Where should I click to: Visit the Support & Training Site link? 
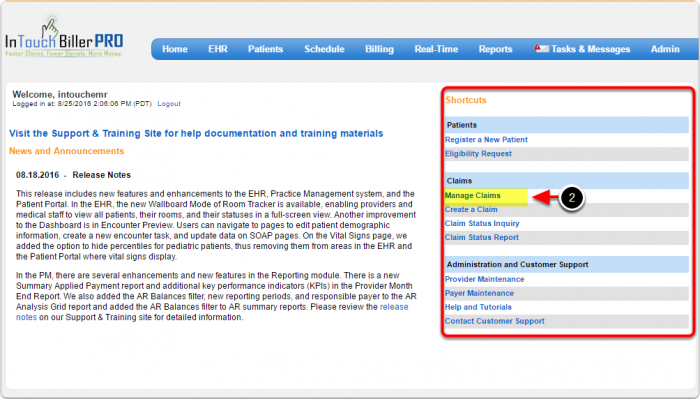point(196,133)
